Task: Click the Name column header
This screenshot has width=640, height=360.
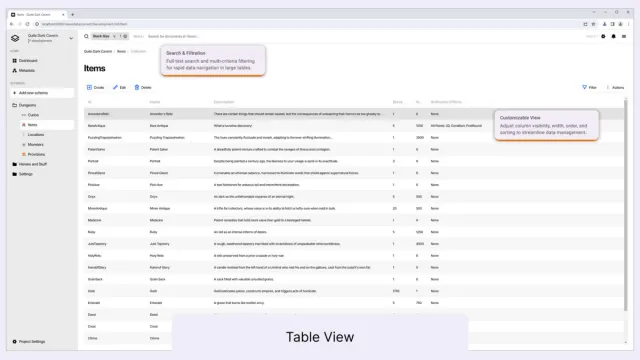Action: (155, 102)
